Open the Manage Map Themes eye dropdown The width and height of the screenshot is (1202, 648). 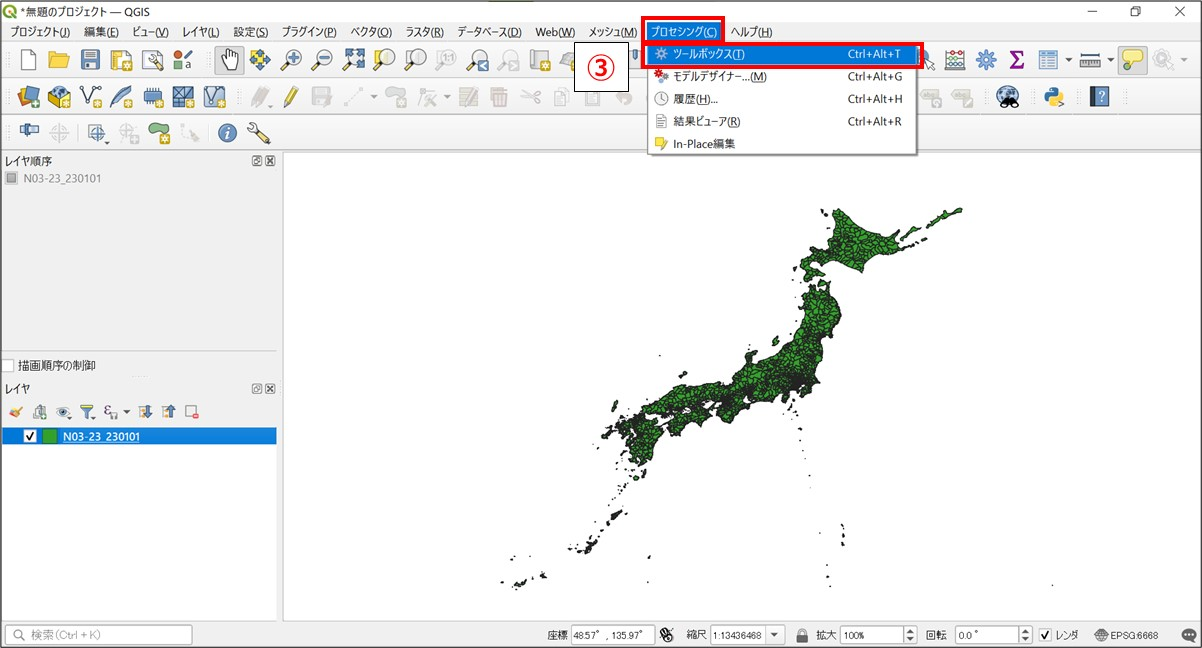[65, 411]
